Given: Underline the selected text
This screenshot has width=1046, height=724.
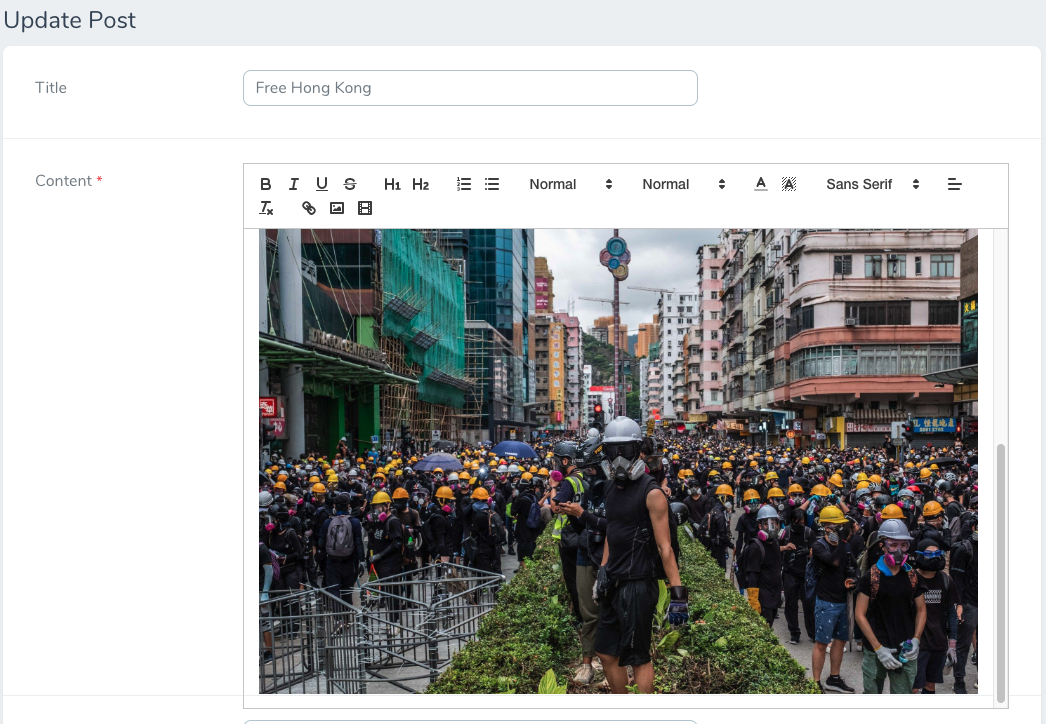Looking at the screenshot, I should pos(321,183).
